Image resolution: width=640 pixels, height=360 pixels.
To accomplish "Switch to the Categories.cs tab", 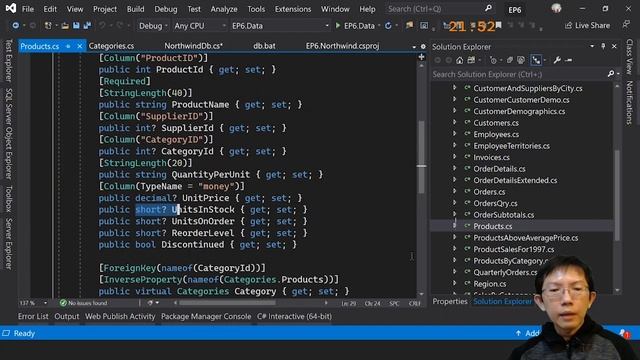I will point(111,46).
